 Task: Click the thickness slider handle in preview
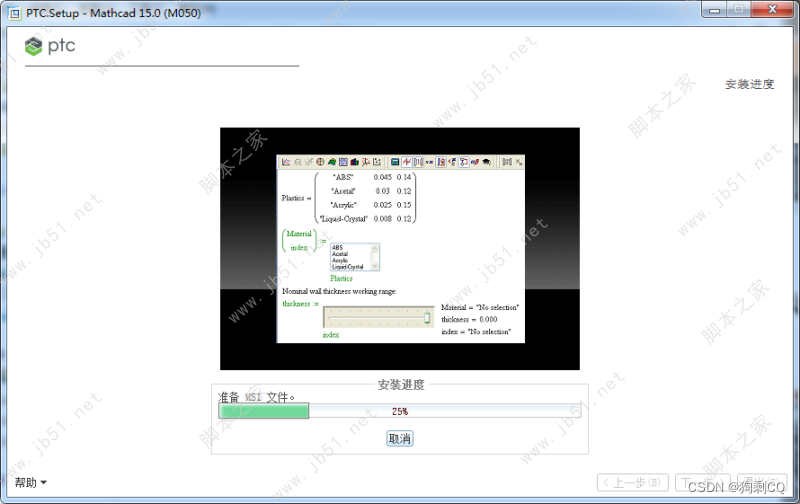click(427, 317)
